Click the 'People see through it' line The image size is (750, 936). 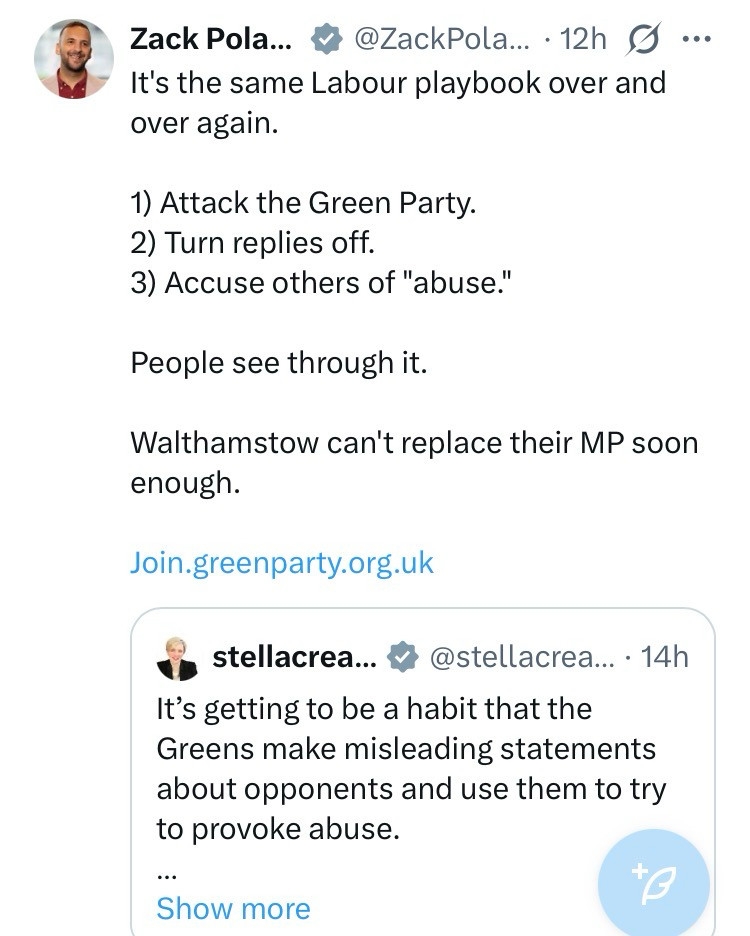[279, 362]
